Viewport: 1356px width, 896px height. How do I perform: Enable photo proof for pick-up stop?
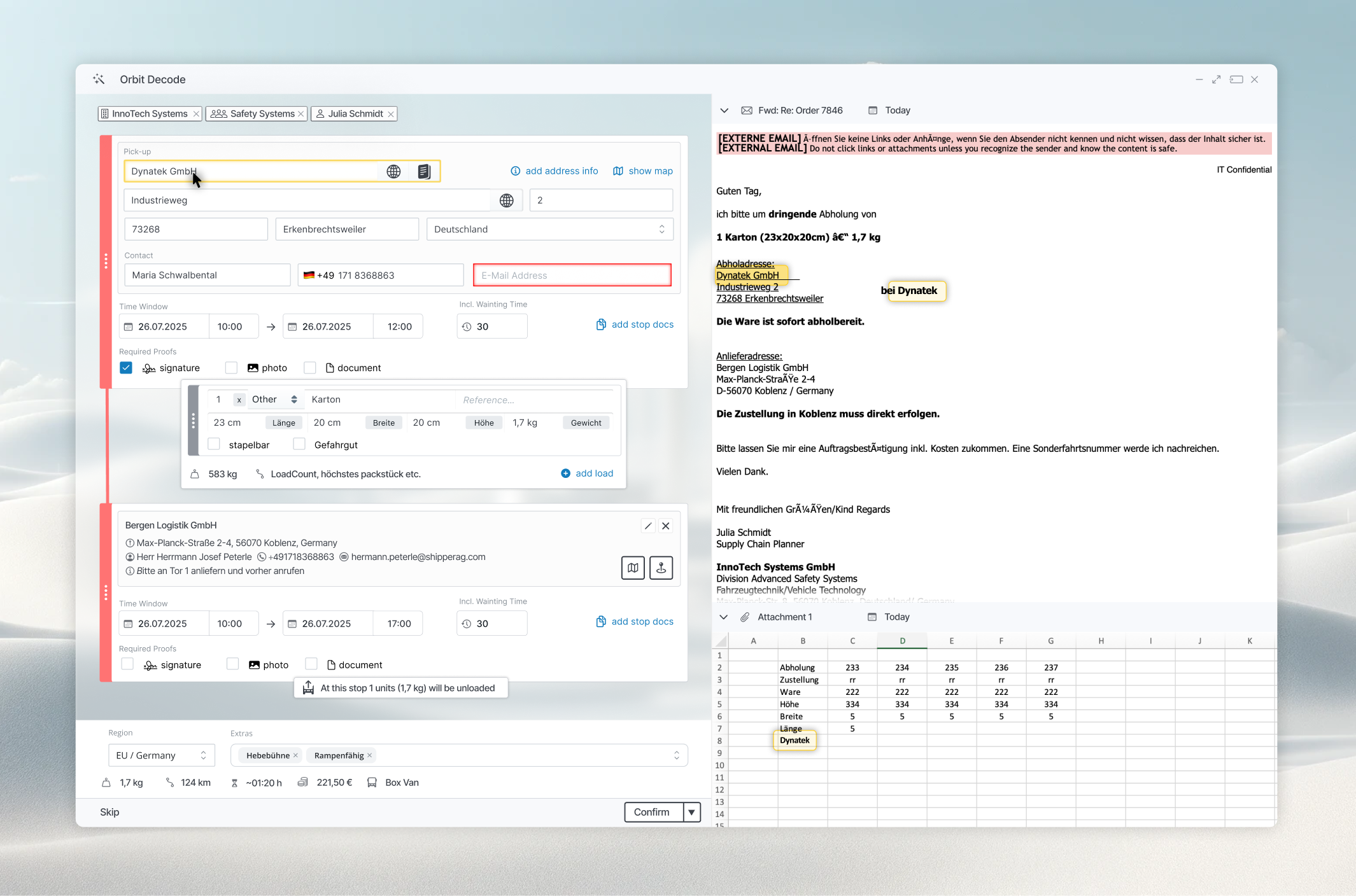point(231,368)
